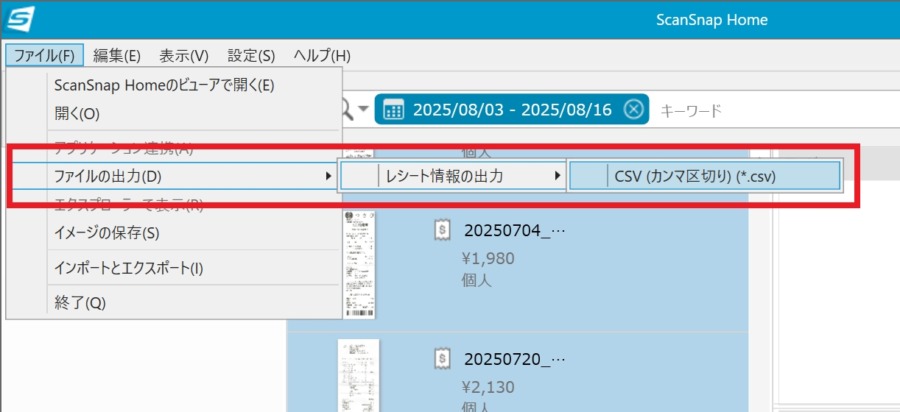Click the calendar icon in date filter
The width and height of the screenshot is (900, 412).
pos(393,109)
